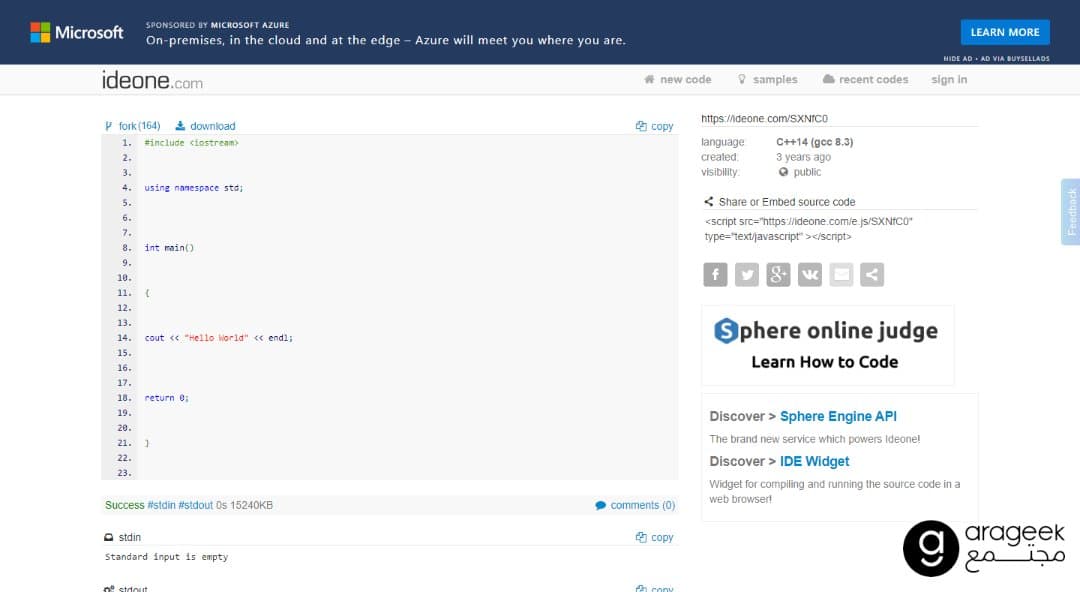This screenshot has height=592, width=1080.
Task: Click the return 0; code line
Action: pos(167,398)
